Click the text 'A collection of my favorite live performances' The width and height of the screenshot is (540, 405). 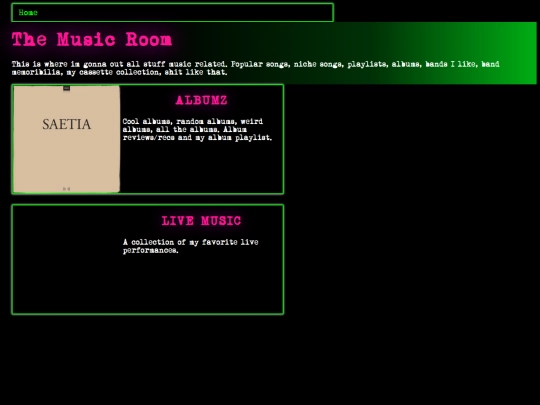[x=191, y=246]
